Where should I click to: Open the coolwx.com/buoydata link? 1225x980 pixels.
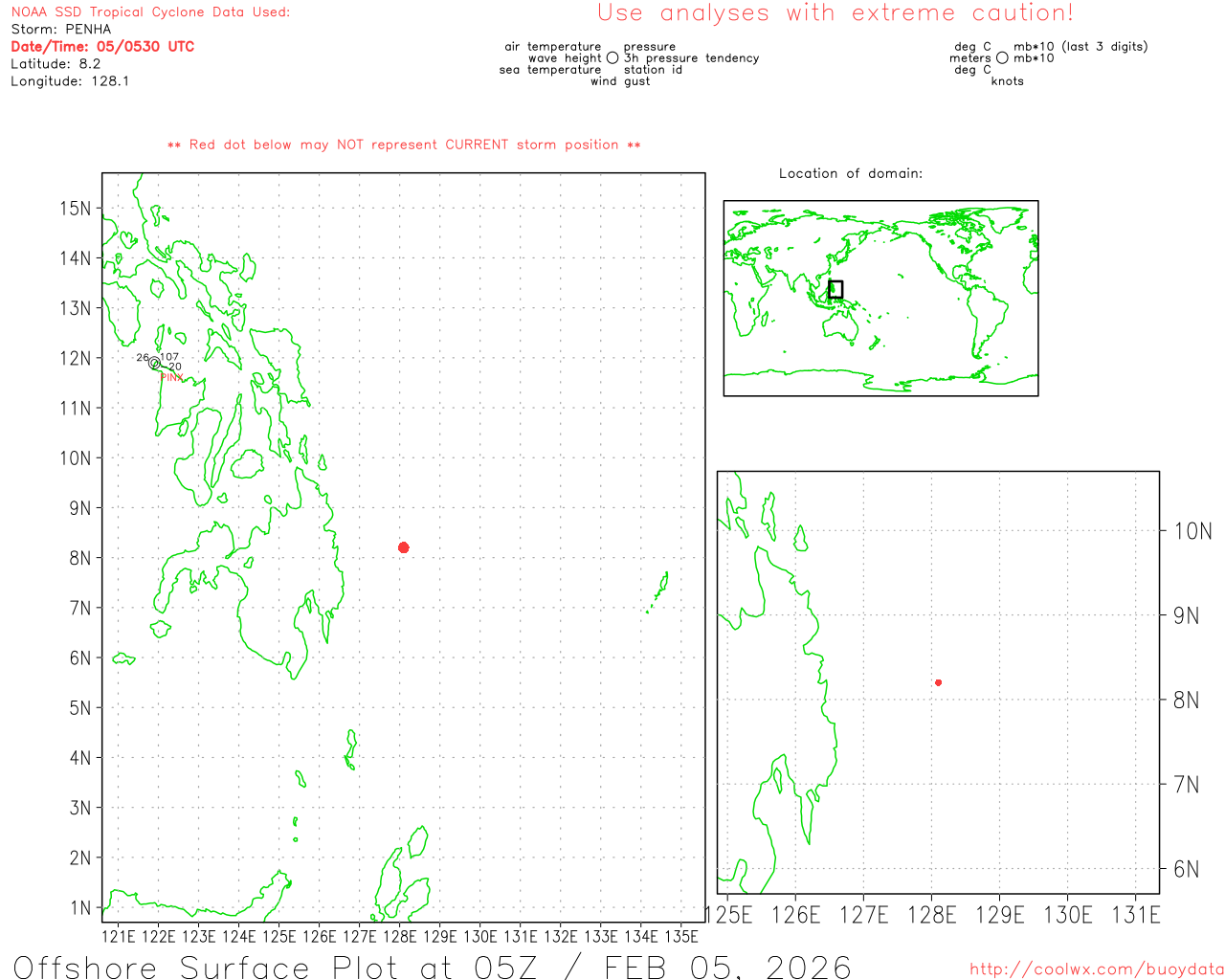pyautogui.click(x=1096, y=969)
